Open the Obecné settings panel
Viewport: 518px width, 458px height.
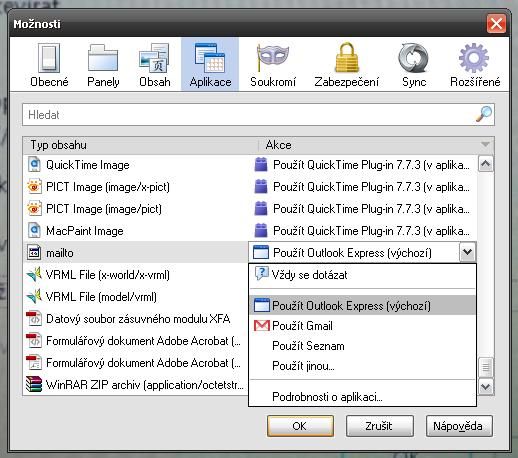(49, 65)
